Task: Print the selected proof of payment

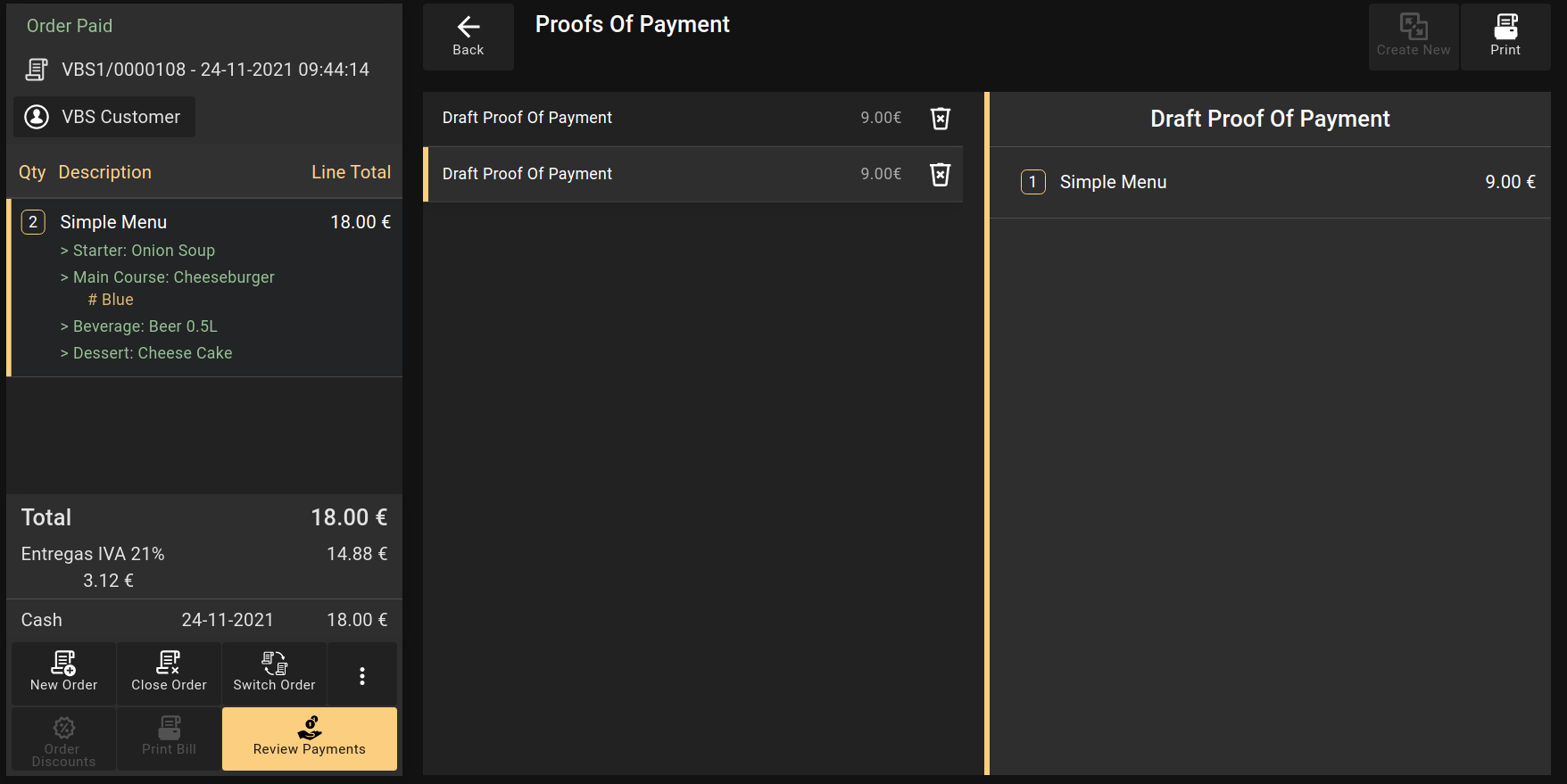Action: 1505,37
